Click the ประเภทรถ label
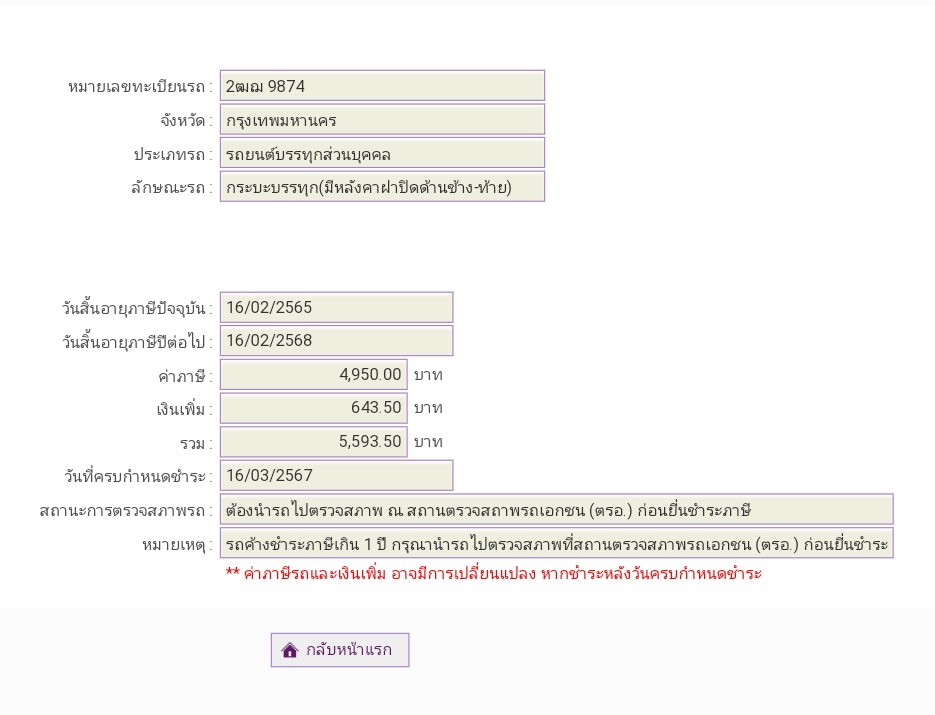 point(173,154)
